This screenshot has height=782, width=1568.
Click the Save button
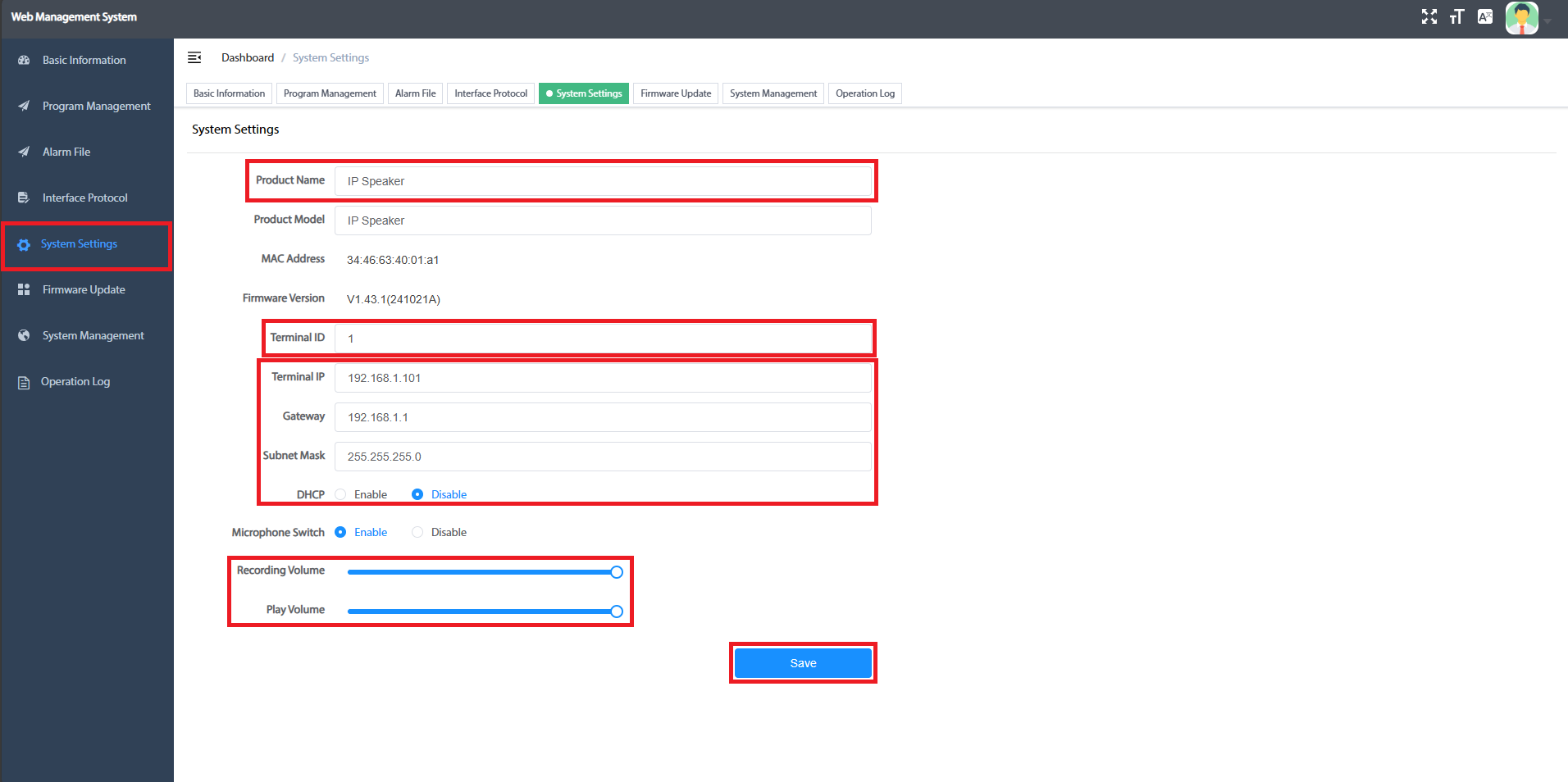coord(802,663)
